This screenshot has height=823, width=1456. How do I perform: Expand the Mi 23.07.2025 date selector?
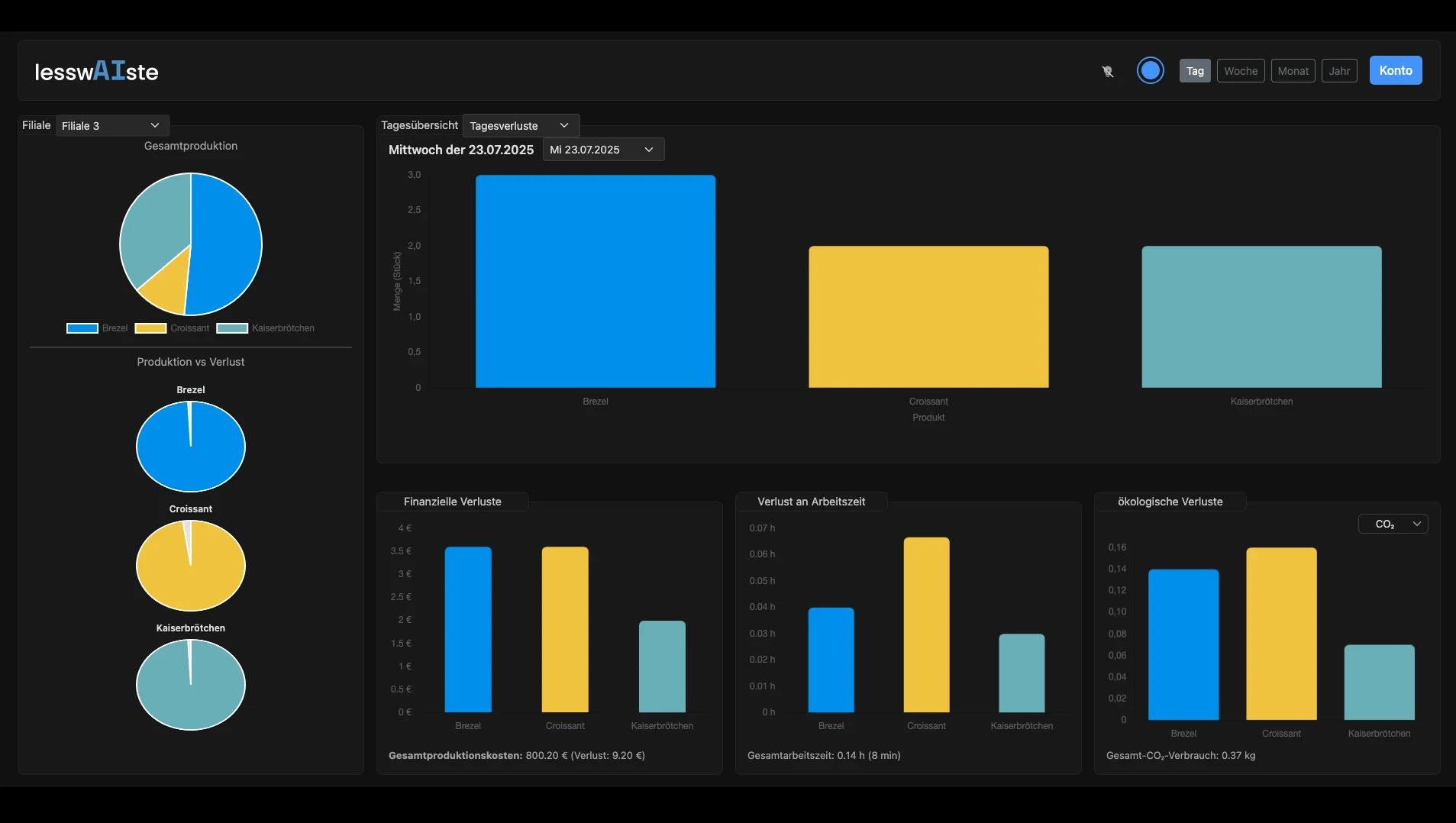[x=602, y=150]
